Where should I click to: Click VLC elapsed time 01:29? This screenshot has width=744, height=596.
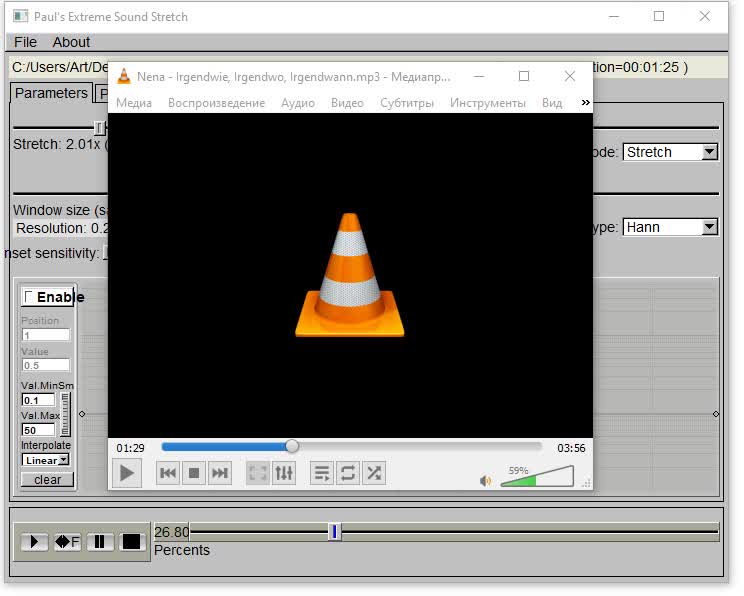point(130,448)
